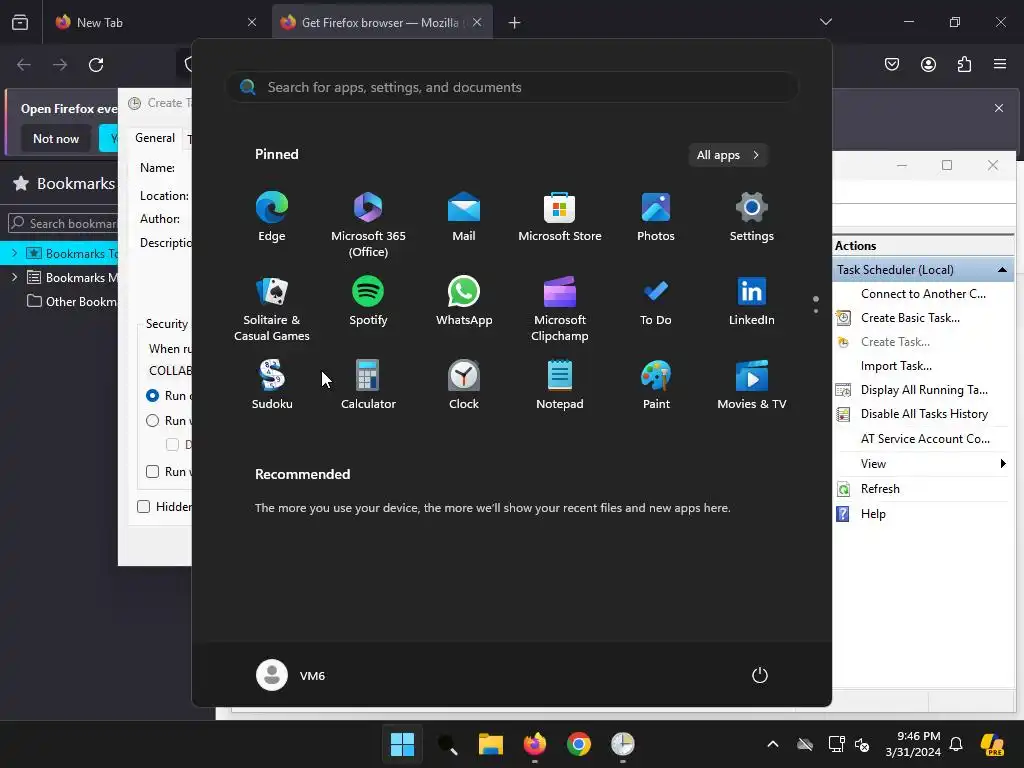Open Settings from the Start menu

(752, 217)
